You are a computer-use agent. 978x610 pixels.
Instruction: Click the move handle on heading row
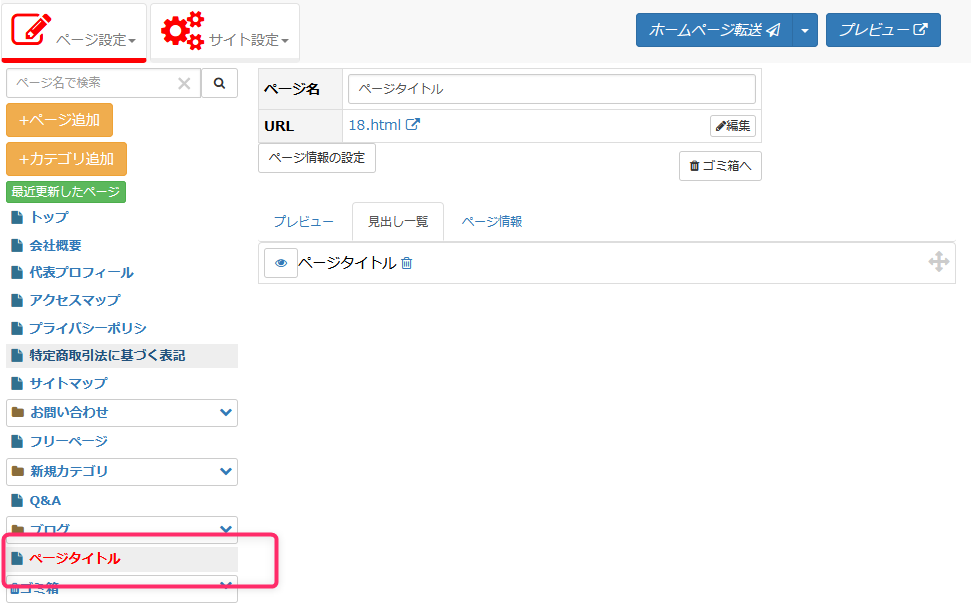(938, 262)
